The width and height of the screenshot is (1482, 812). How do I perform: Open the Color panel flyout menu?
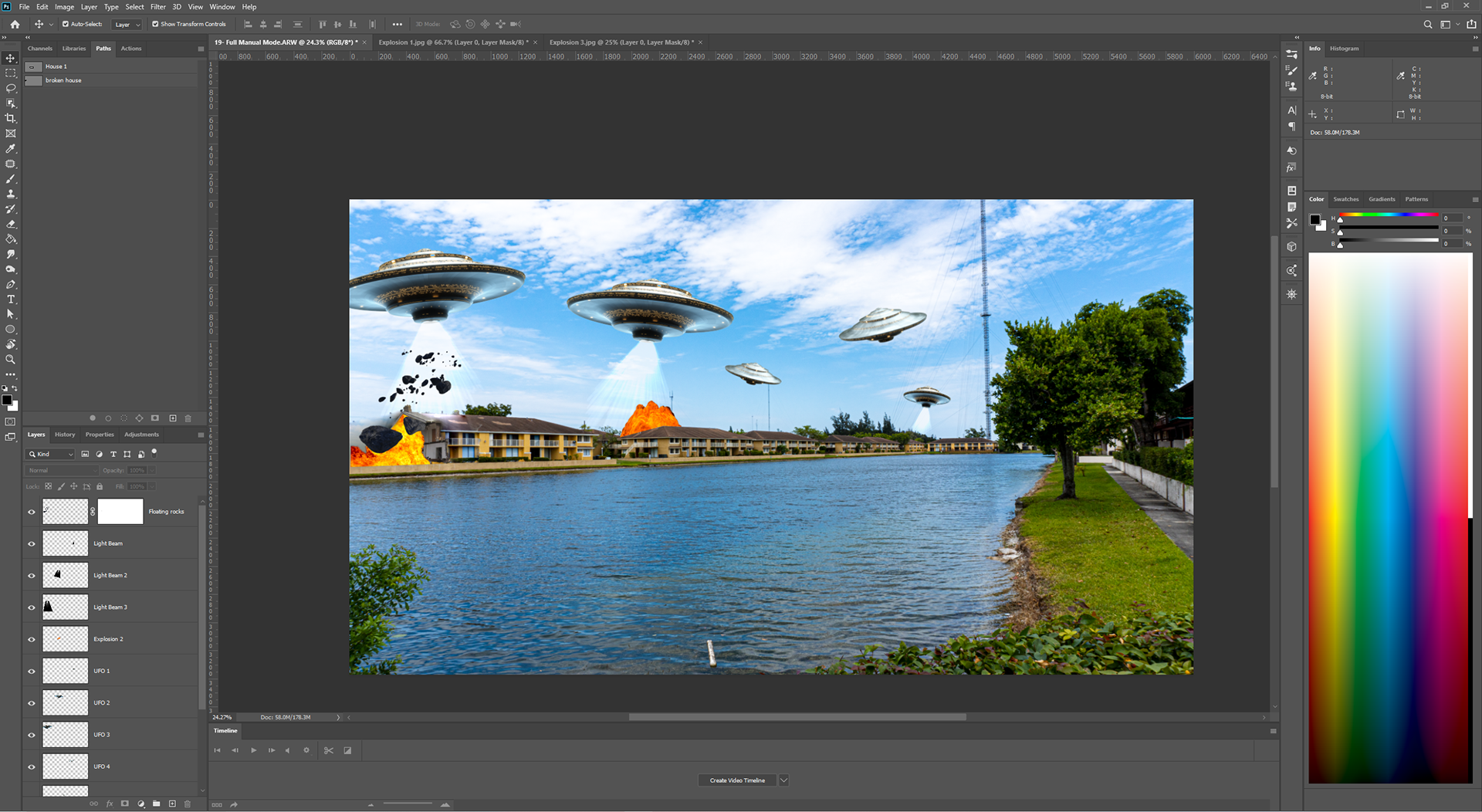pos(1475,199)
